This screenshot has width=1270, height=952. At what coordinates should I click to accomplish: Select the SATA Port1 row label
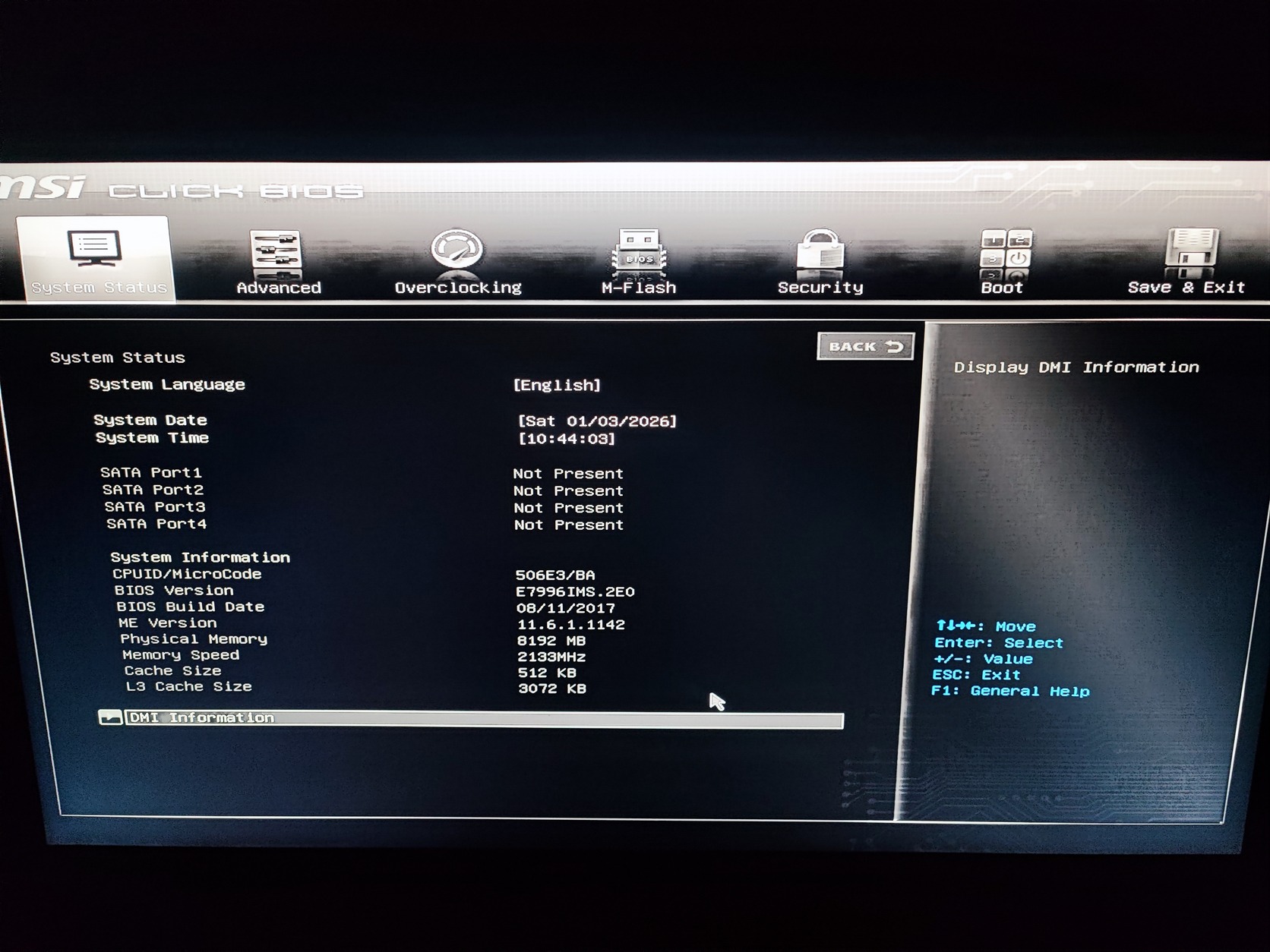pyautogui.click(x=151, y=473)
